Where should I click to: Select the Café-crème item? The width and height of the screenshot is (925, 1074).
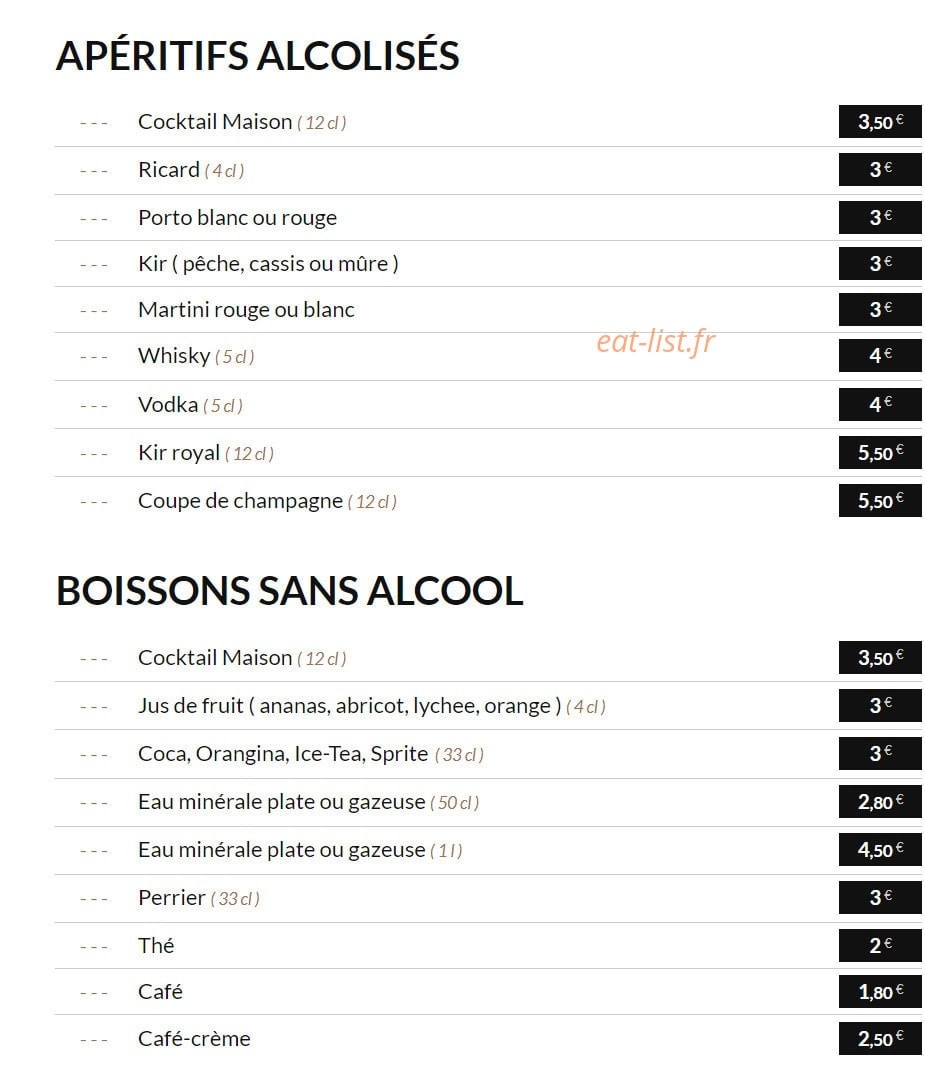[x=194, y=1038]
